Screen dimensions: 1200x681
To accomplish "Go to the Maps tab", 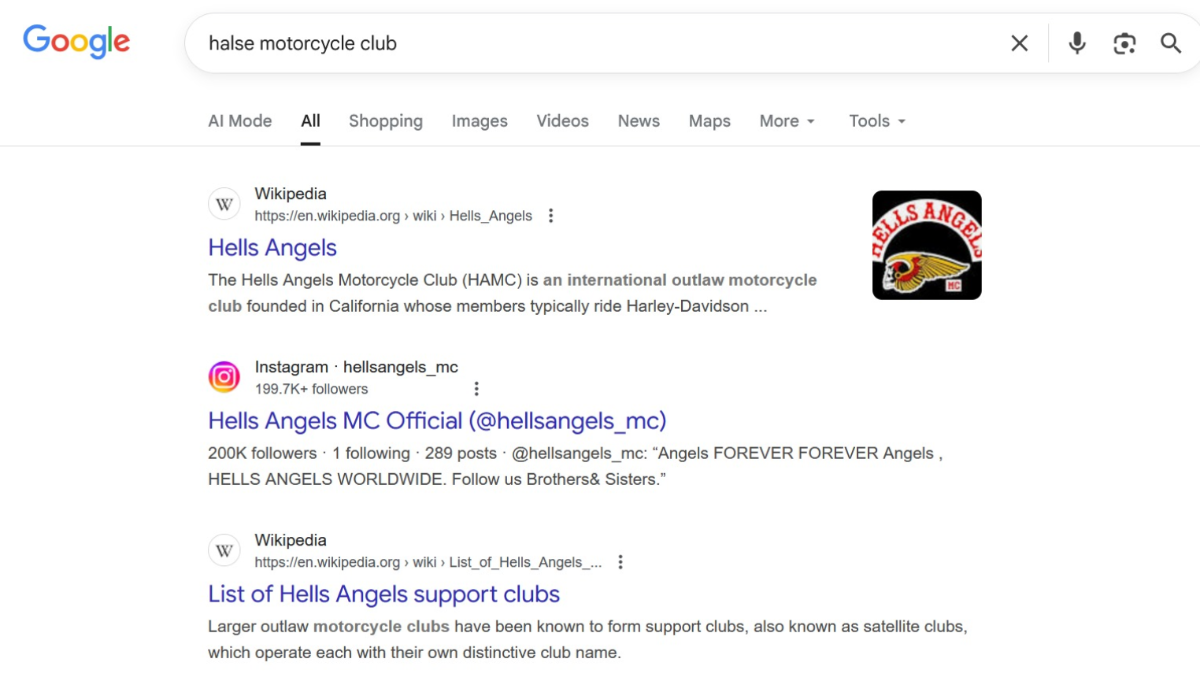I will 709,121.
